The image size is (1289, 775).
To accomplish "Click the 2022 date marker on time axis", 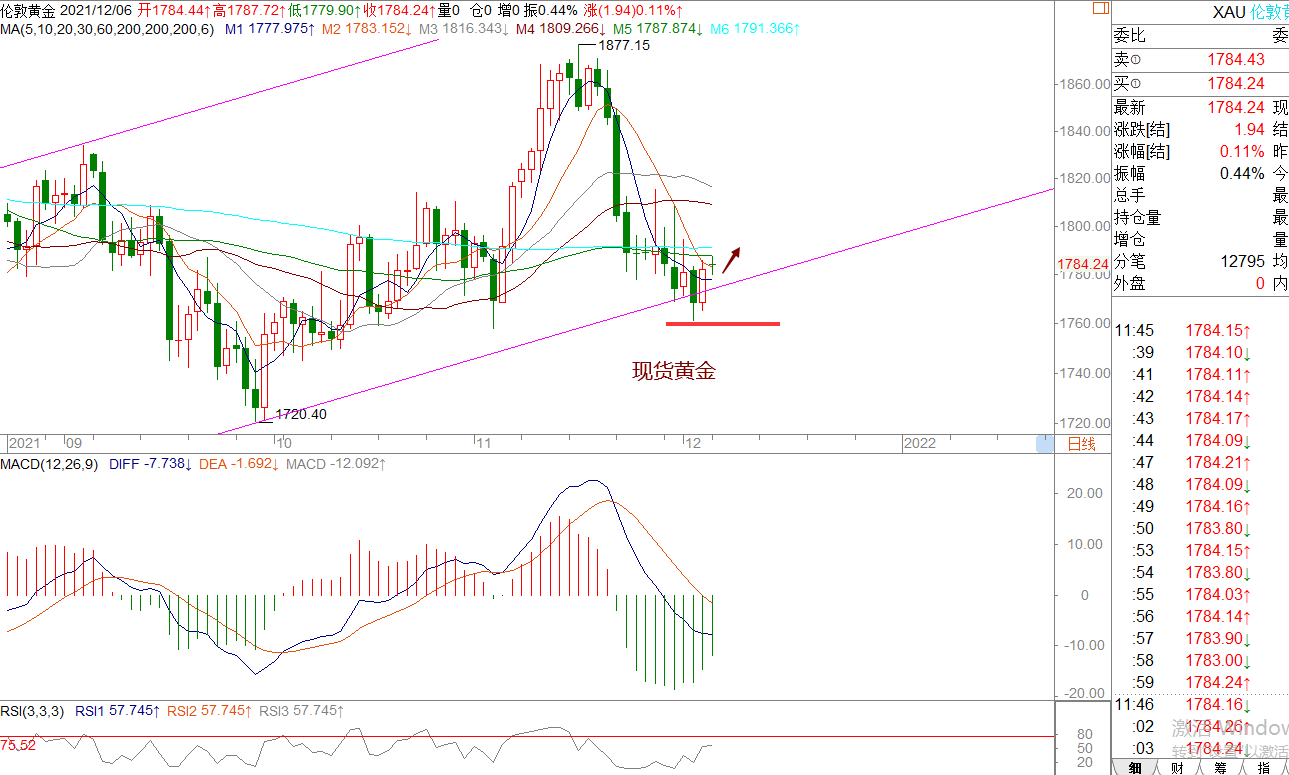I will click(920, 443).
